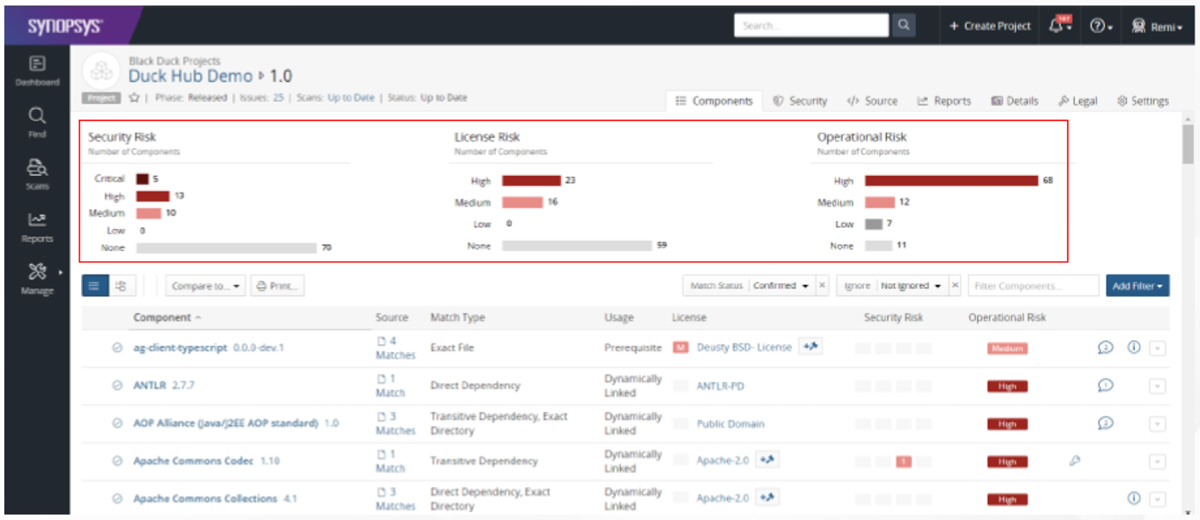
Task: Click the High bar in Operational Risk chart
Action: tap(951, 181)
